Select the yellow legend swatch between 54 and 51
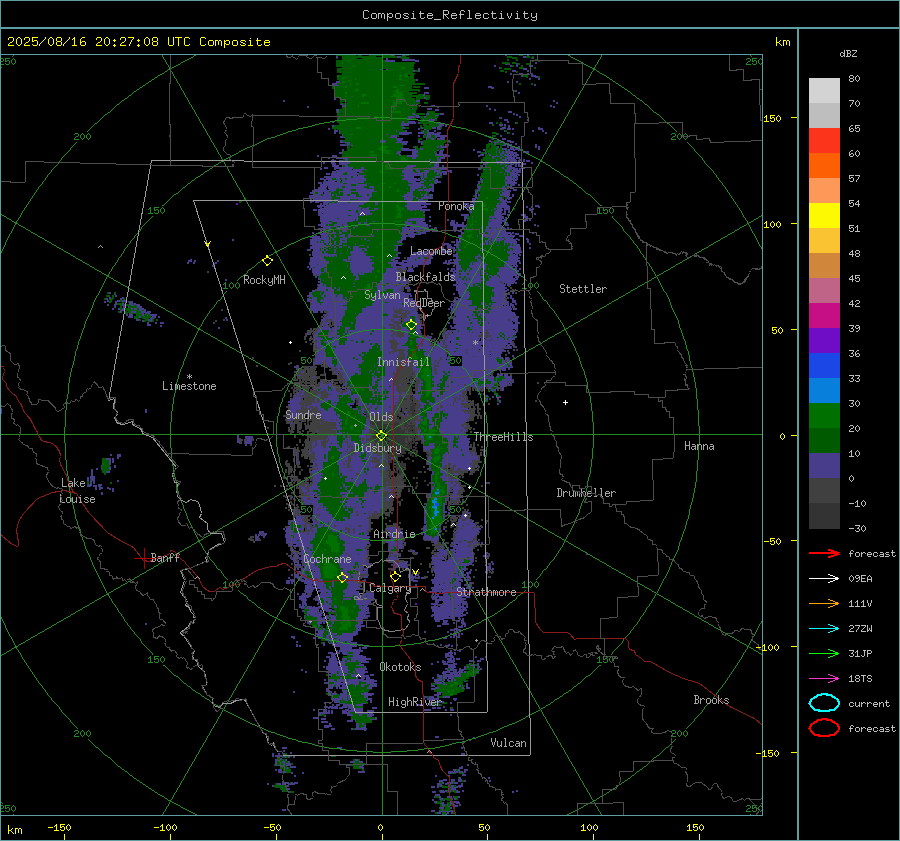 [824, 216]
